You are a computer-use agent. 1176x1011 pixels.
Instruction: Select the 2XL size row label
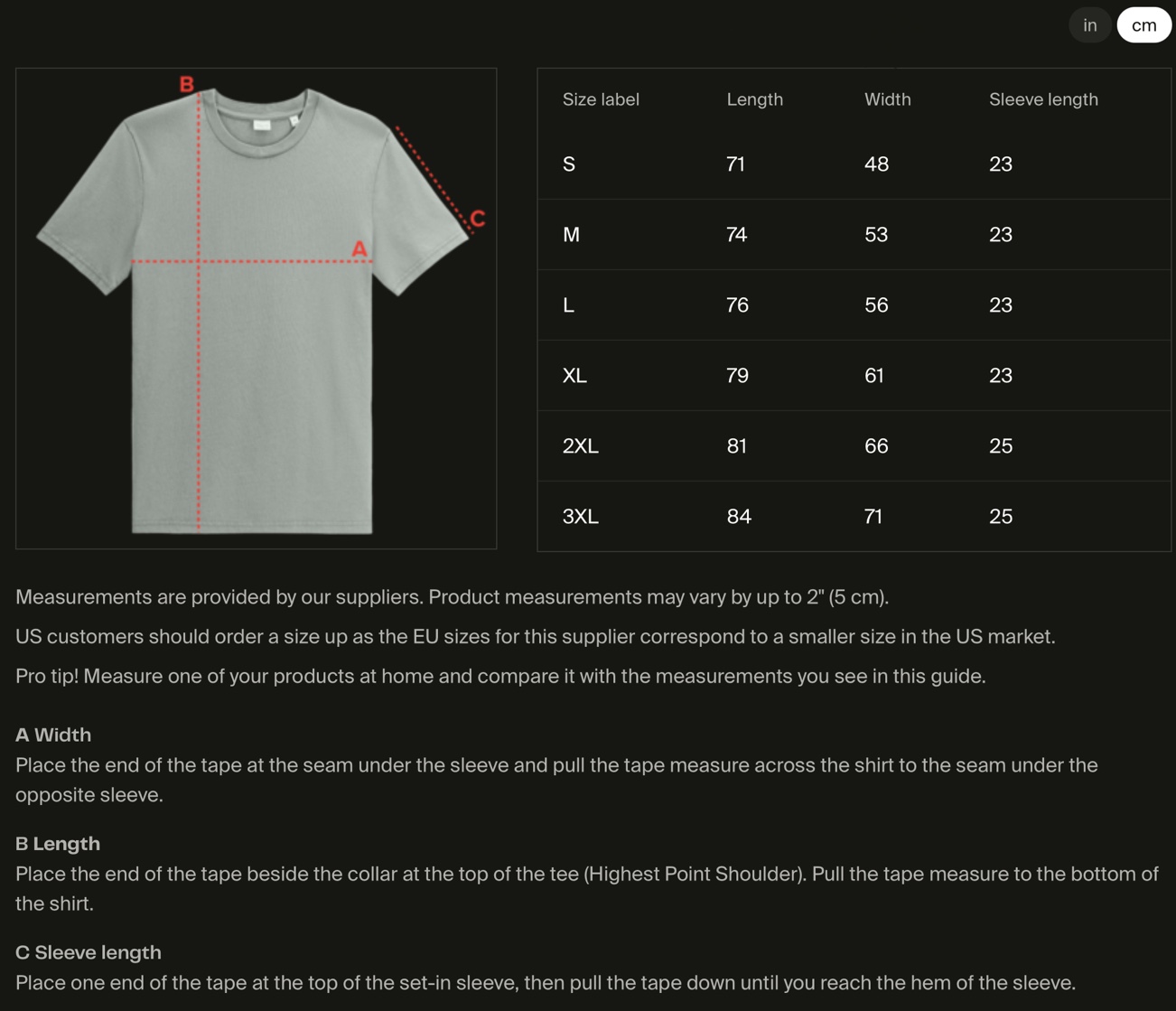click(x=580, y=446)
